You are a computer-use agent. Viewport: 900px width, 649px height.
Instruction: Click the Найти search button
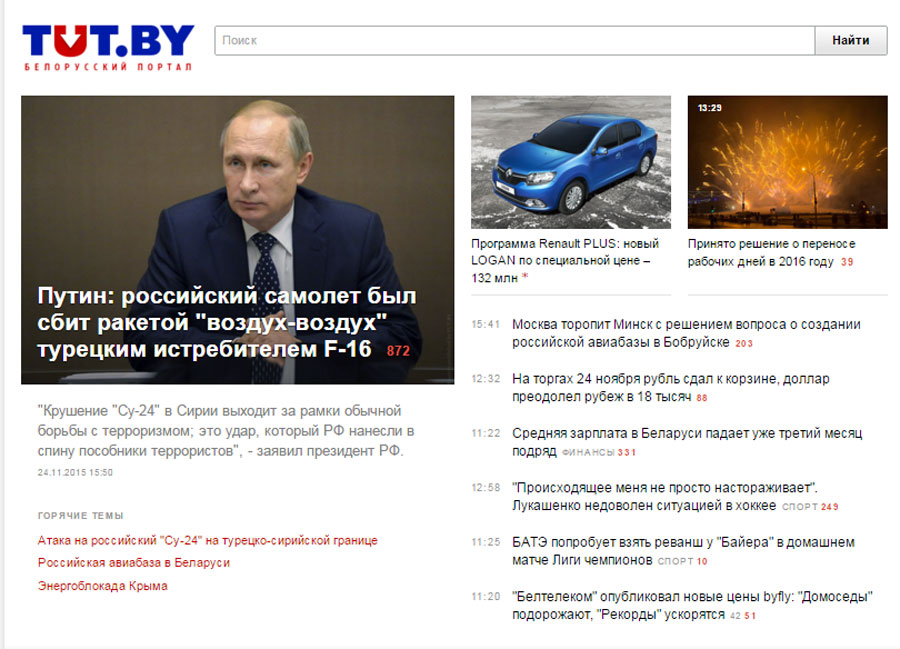[x=851, y=40]
